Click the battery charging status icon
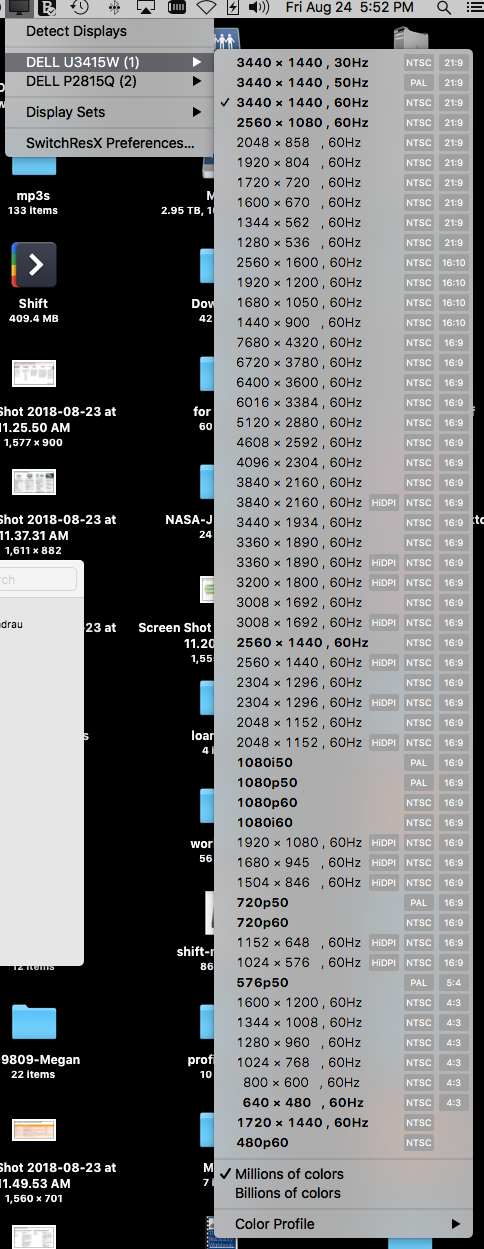The width and height of the screenshot is (484, 1249). pyautogui.click(x=233, y=8)
